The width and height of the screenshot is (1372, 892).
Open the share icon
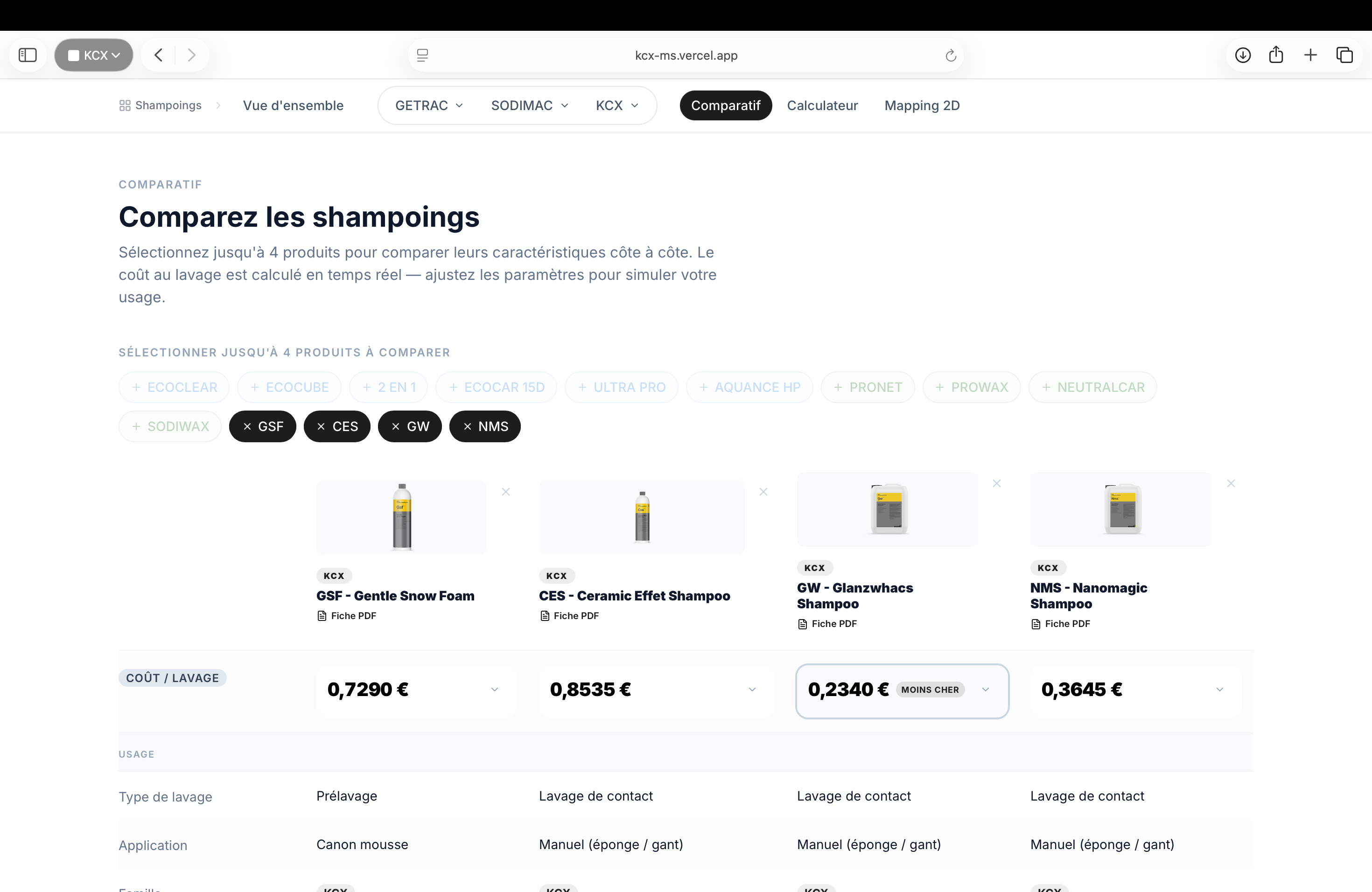coord(1276,55)
